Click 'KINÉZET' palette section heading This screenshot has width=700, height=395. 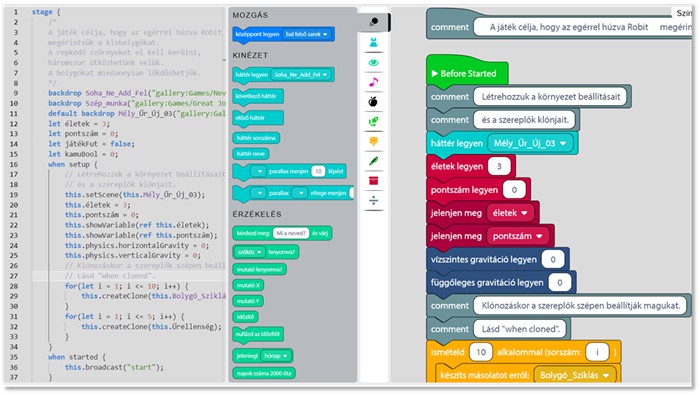250,55
